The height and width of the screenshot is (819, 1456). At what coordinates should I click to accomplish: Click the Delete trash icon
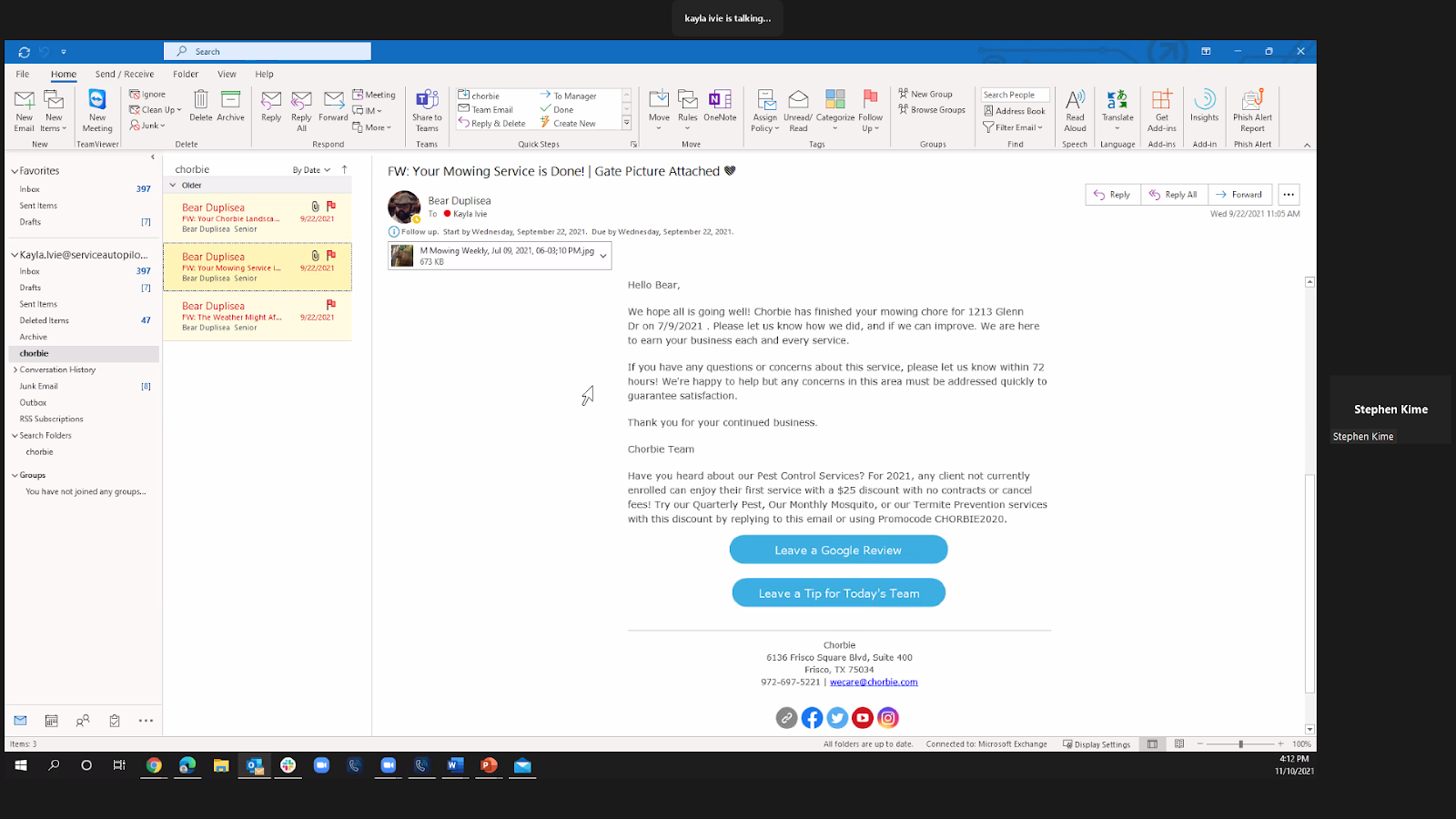pos(201,99)
